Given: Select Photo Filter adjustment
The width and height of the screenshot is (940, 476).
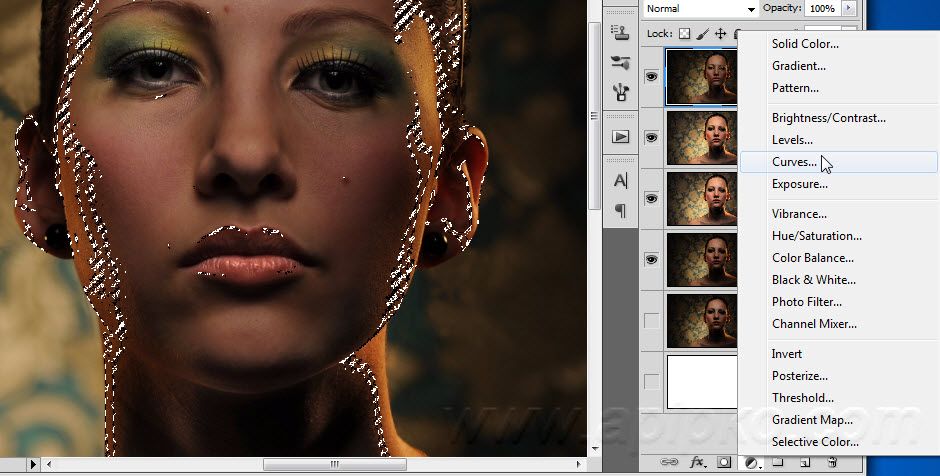Looking at the screenshot, I should click(x=806, y=302).
